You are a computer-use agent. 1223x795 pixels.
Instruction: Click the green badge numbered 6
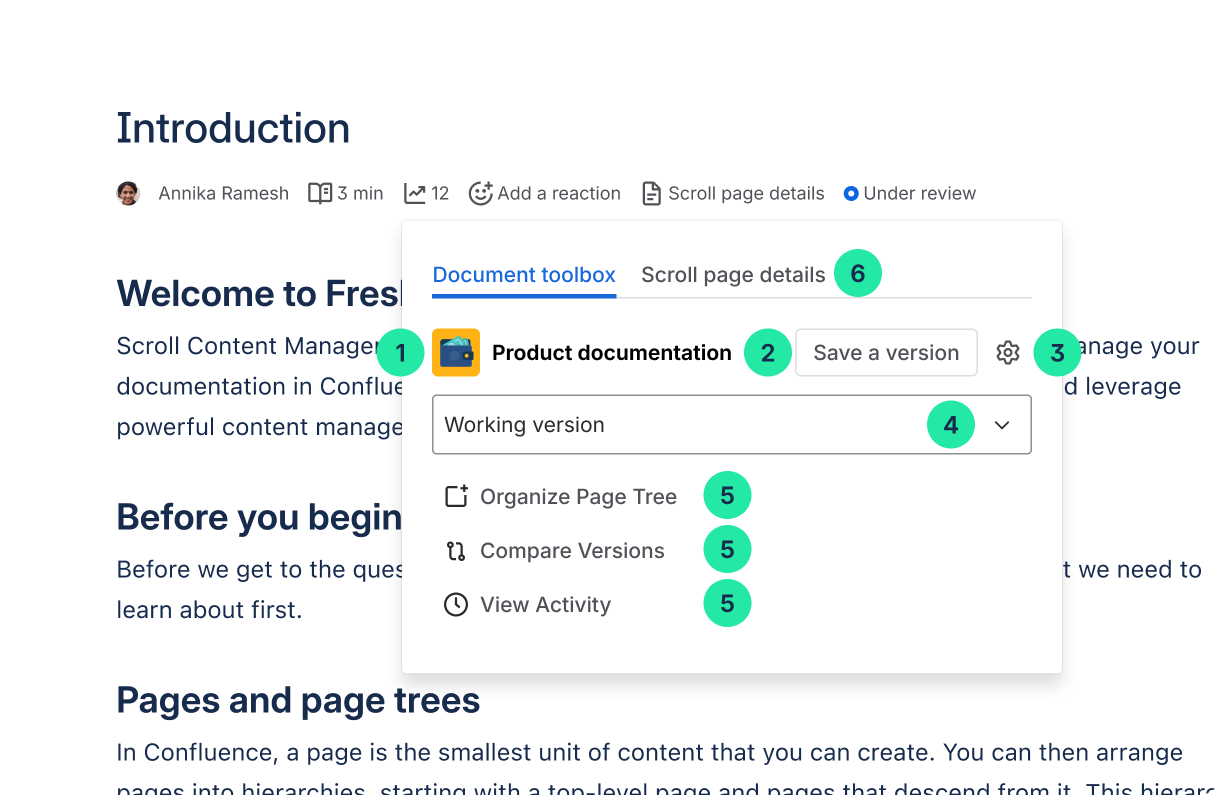coord(858,274)
